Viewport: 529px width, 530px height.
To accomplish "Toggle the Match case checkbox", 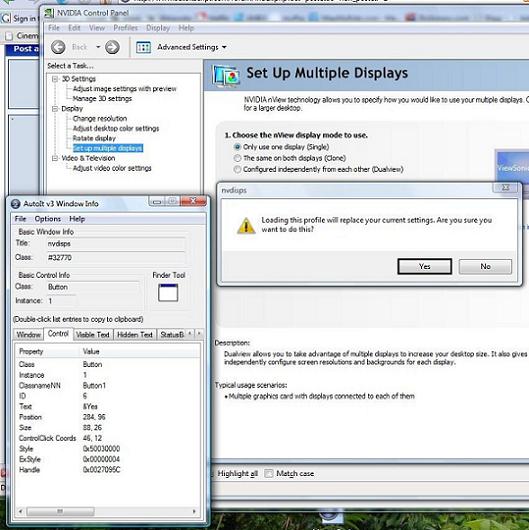I will pyautogui.click(x=268, y=474).
